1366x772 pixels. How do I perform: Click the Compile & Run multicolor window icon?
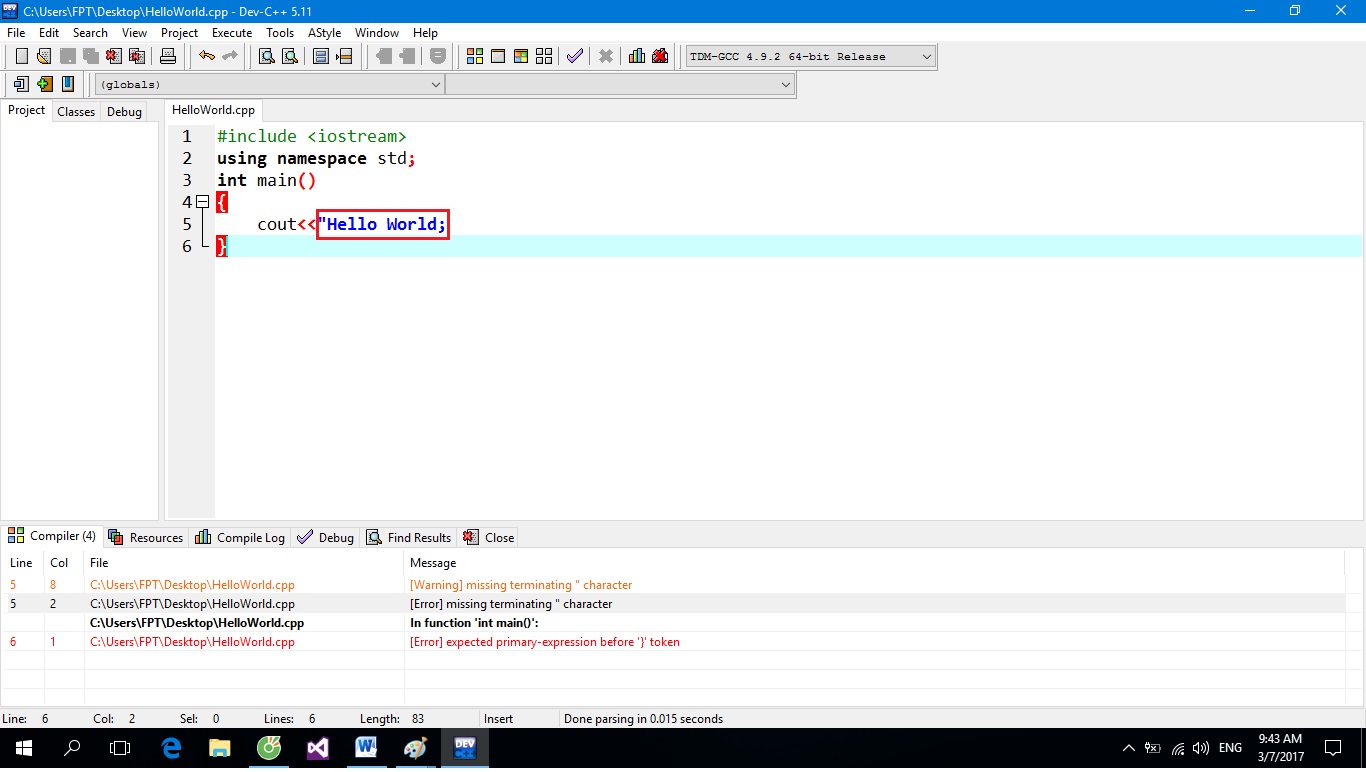click(521, 56)
